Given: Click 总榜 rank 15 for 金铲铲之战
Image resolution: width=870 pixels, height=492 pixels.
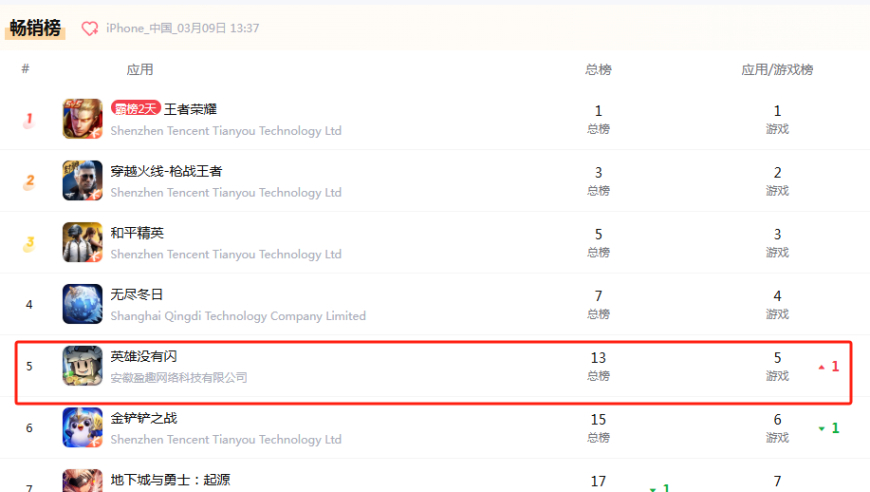Looking at the screenshot, I should tap(598, 419).
